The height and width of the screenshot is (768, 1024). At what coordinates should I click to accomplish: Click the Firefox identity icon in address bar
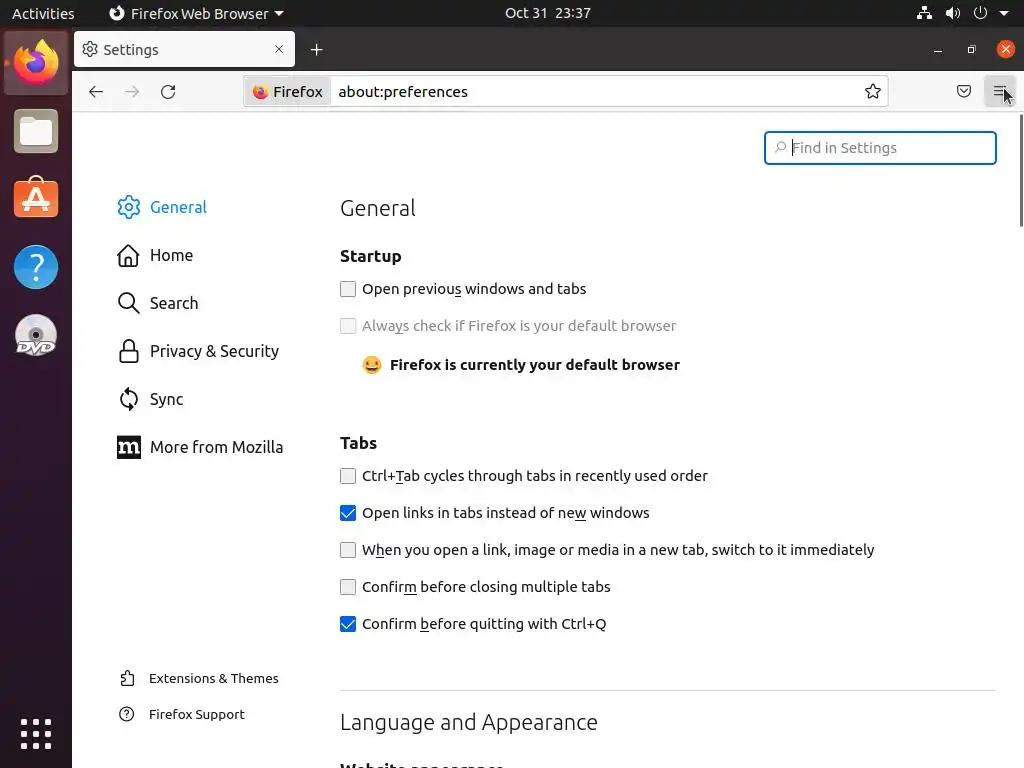288,91
